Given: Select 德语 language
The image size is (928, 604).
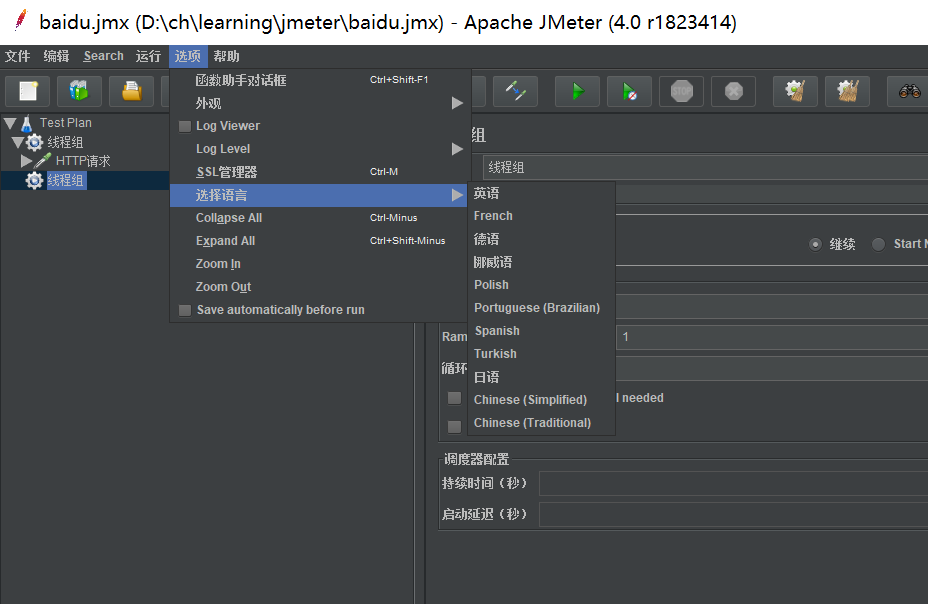Looking at the screenshot, I should (x=542, y=239).
